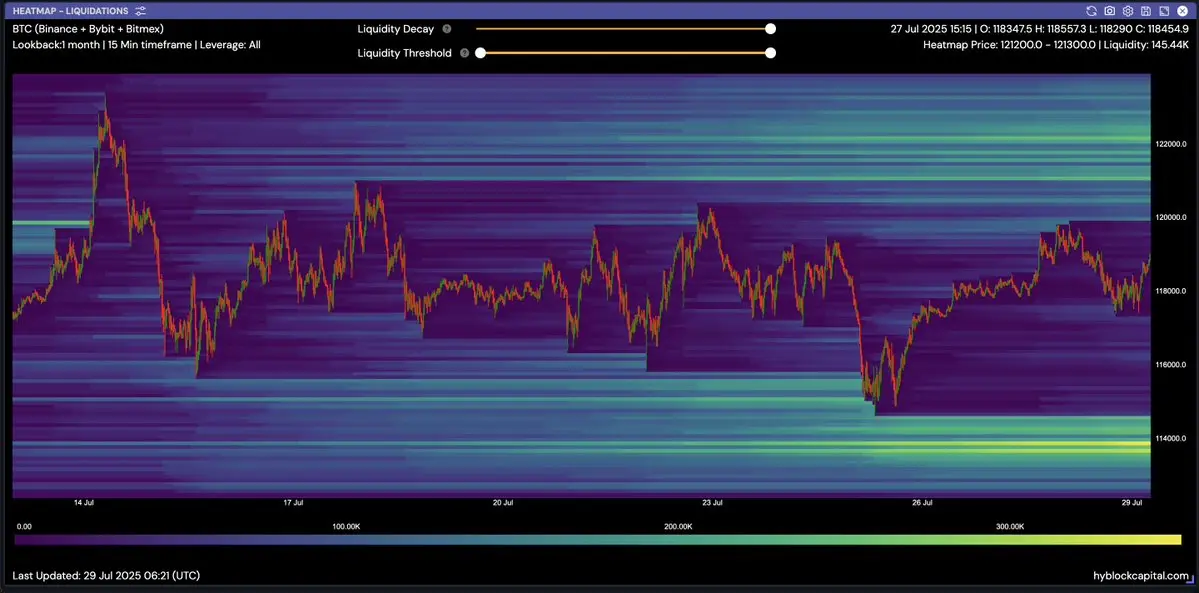The width and height of the screenshot is (1199, 593).
Task: Click the Lookback 1 month timeframe text
Action: click(137, 45)
